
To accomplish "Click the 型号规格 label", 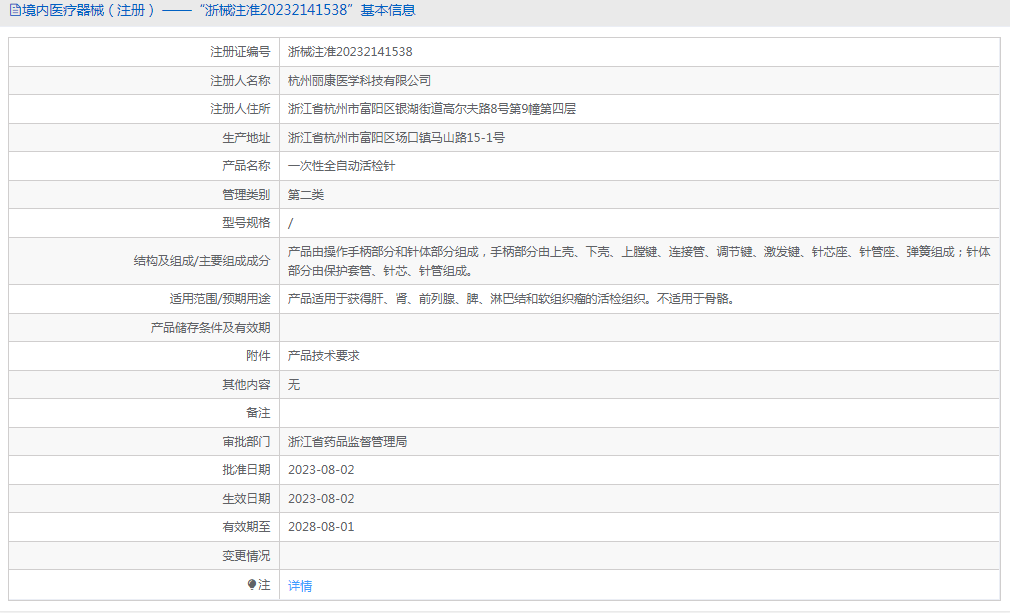I will click(x=246, y=223).
